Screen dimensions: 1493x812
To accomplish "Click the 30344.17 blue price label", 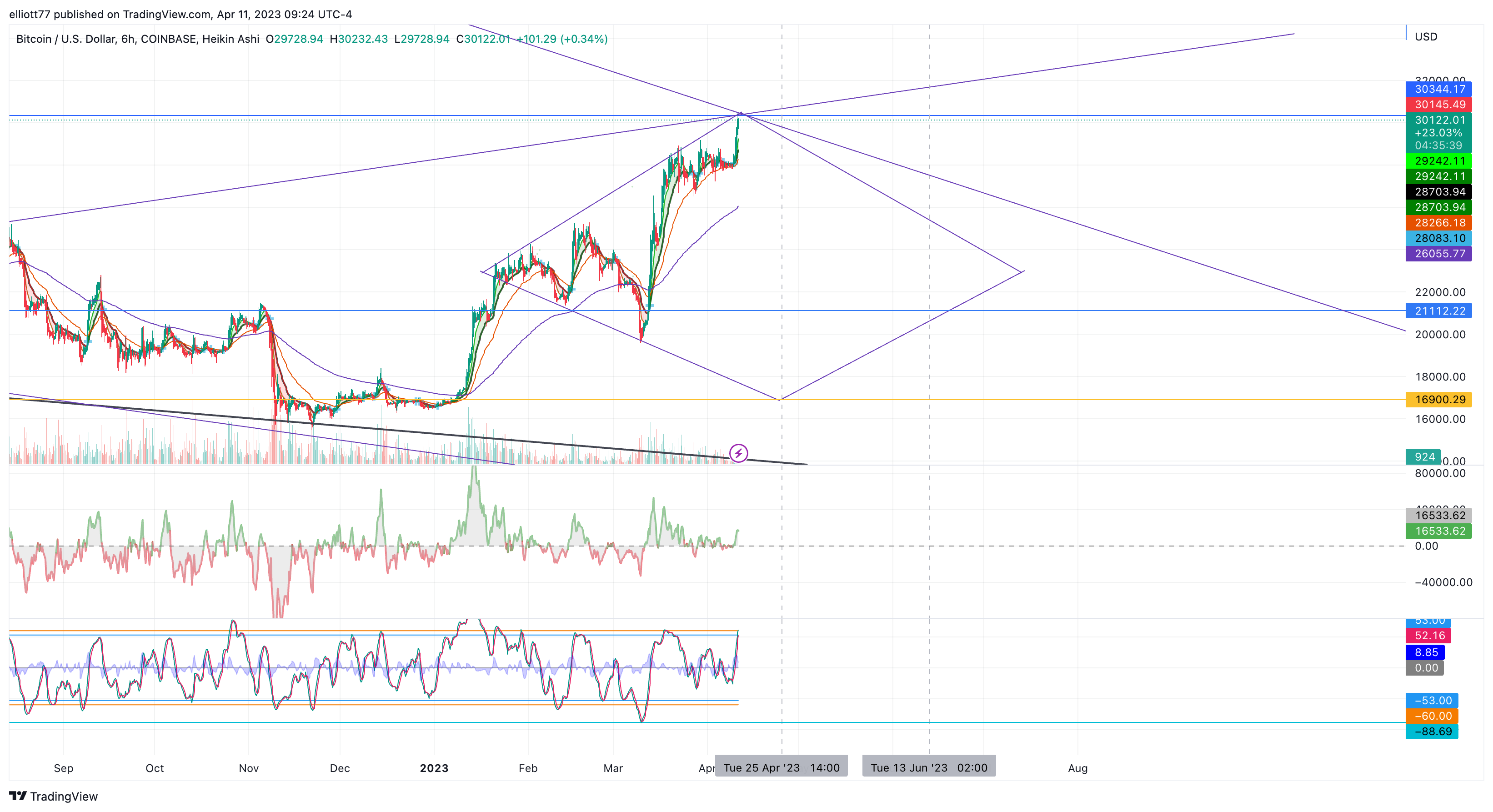I will click(1438, 89).
